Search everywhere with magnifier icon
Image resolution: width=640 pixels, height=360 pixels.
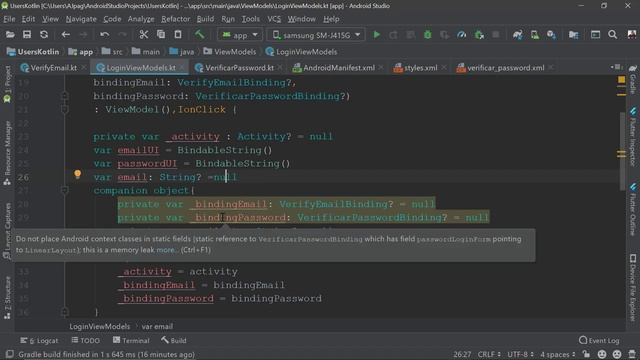[x=612, y=35]
